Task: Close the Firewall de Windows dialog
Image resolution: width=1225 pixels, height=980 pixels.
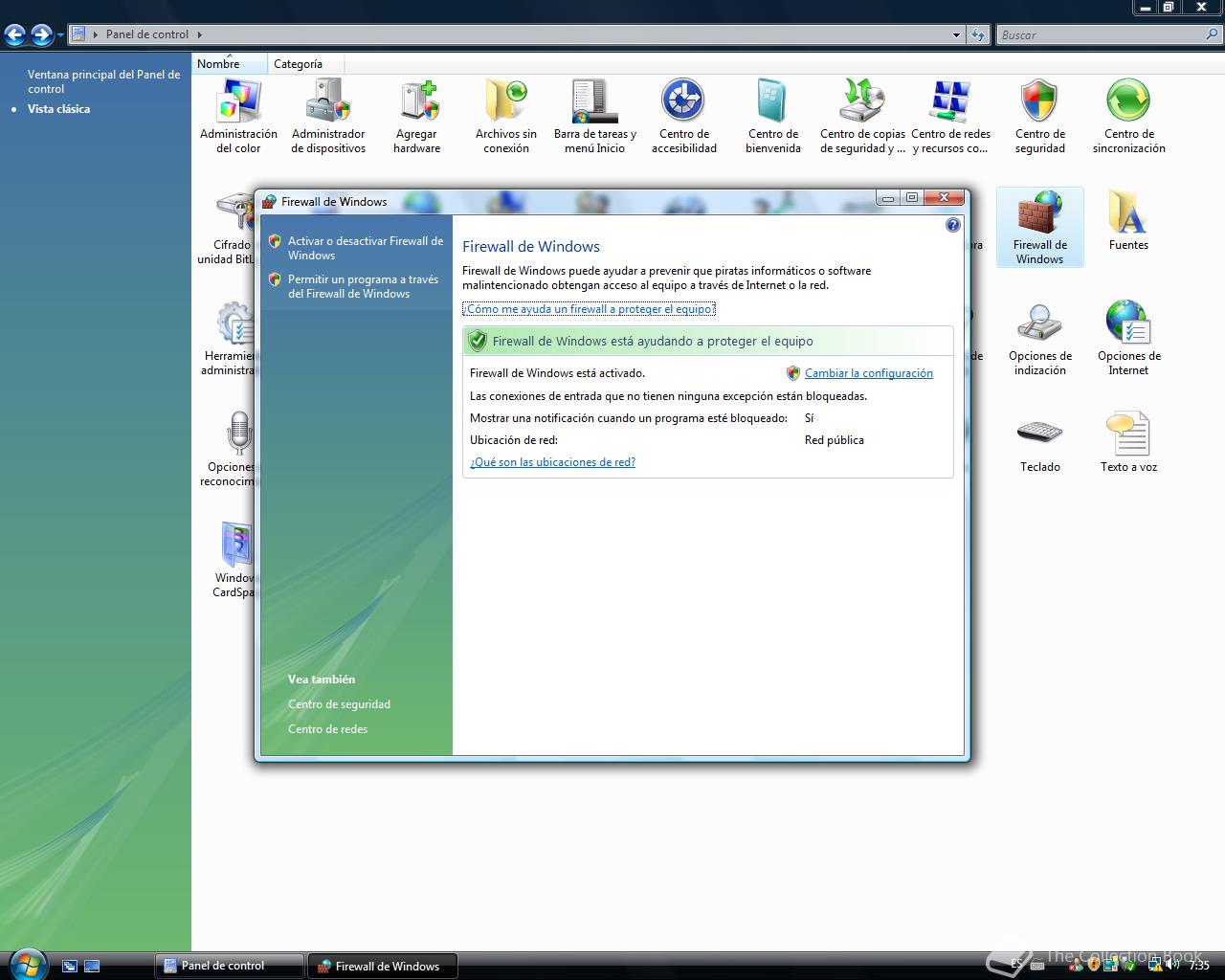Action: click(x=944, y=197)
